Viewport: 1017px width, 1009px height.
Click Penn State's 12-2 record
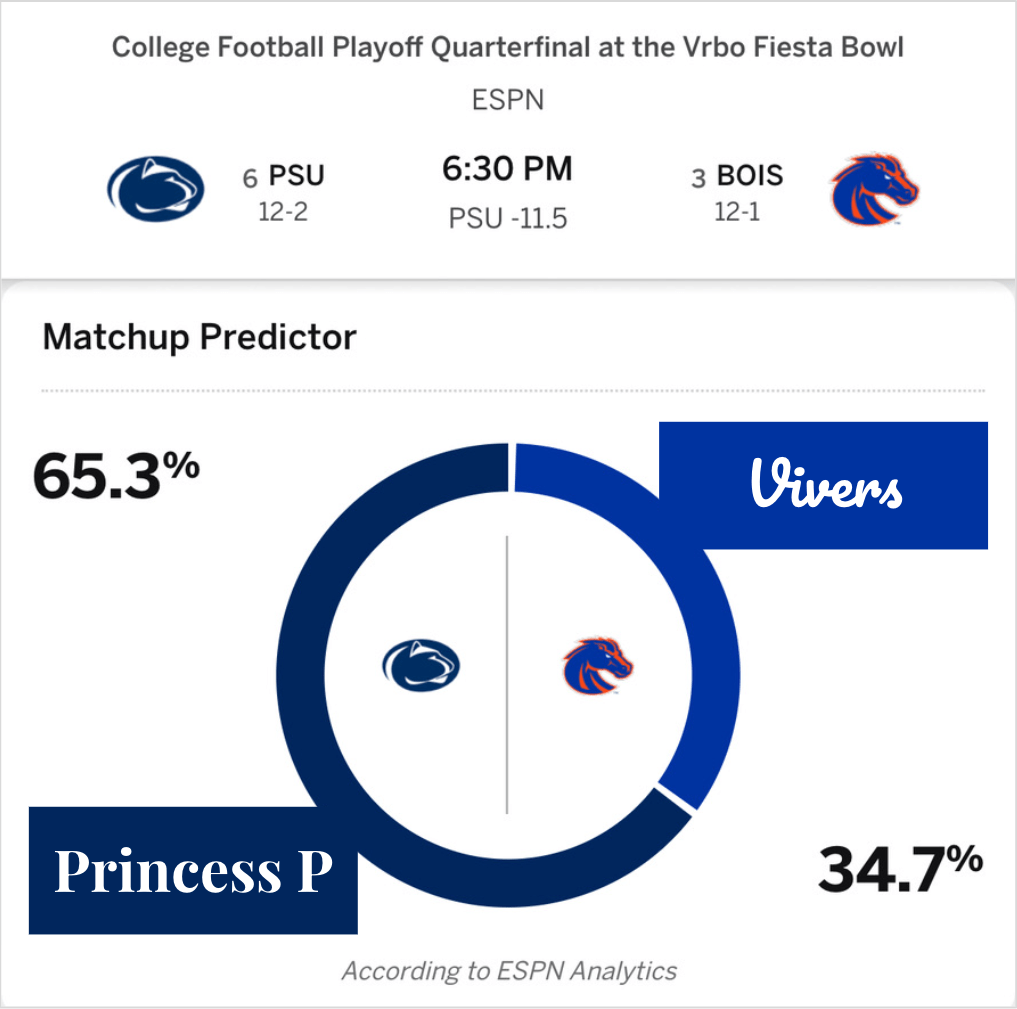click(x=284, y=212)
